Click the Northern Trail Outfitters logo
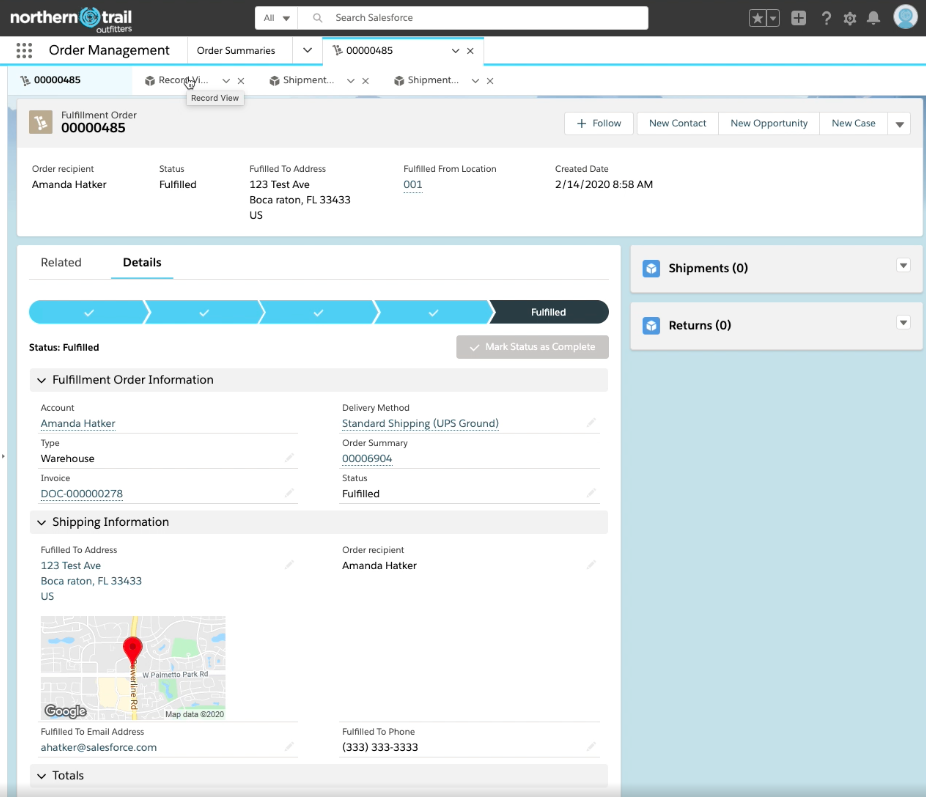Image resolution: width=926 pixels, height=797 pixels. 71,19
